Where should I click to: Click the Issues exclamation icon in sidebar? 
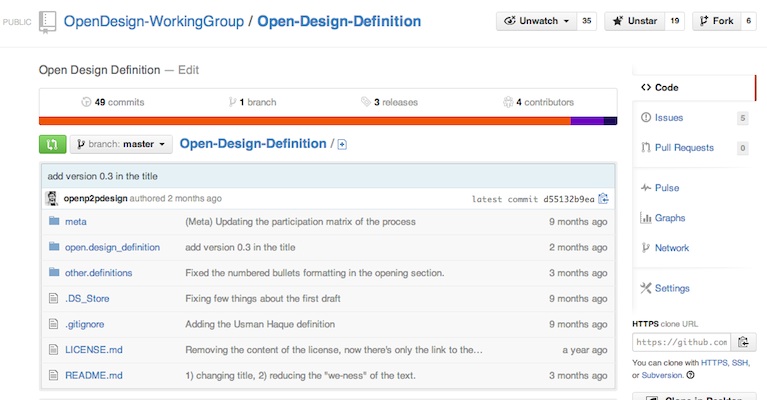[x=646, y=117]
